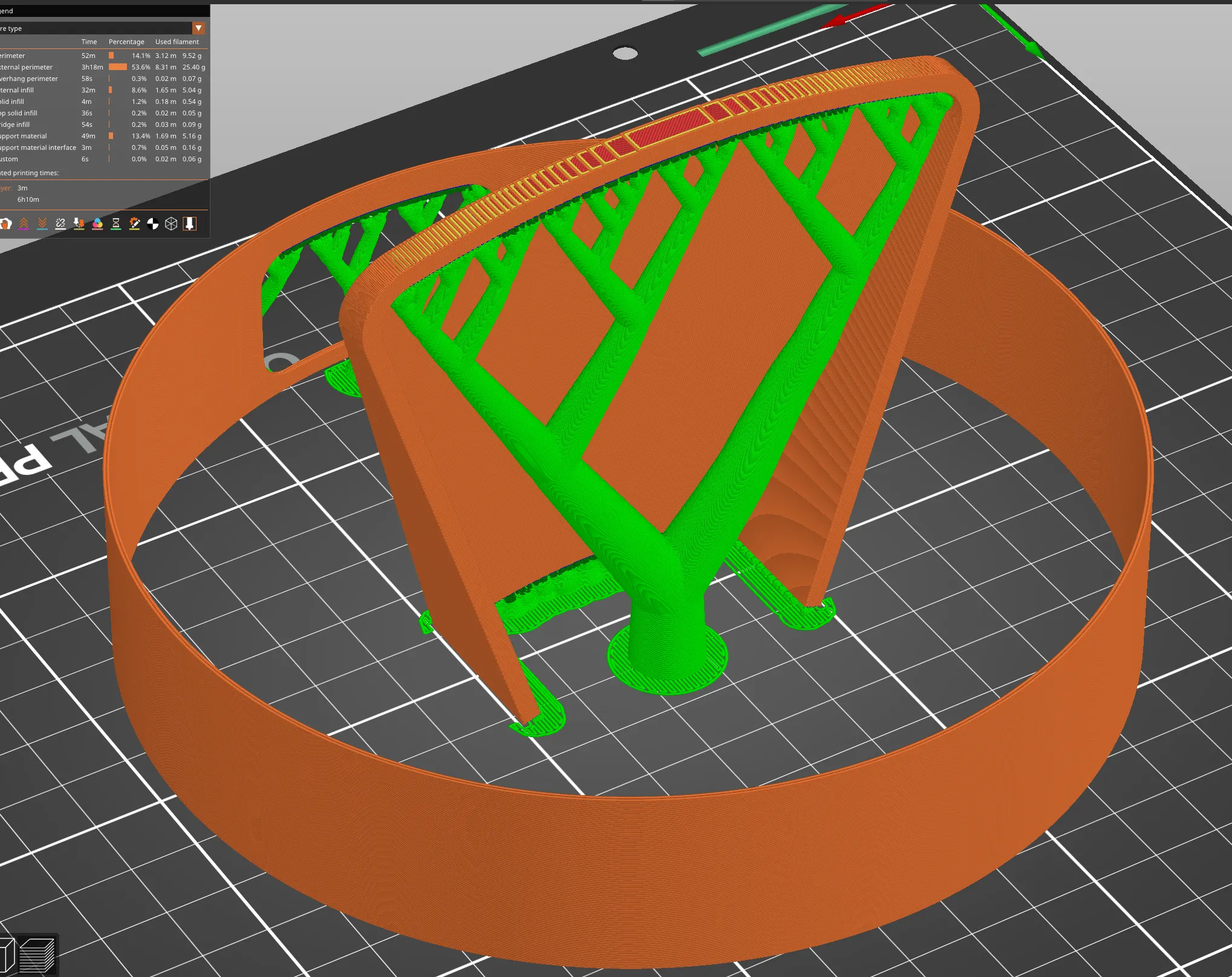Toggle Custom G-codes gear-pencil icon
This screenshot has width=1232, height=977.
coord(134,224)
